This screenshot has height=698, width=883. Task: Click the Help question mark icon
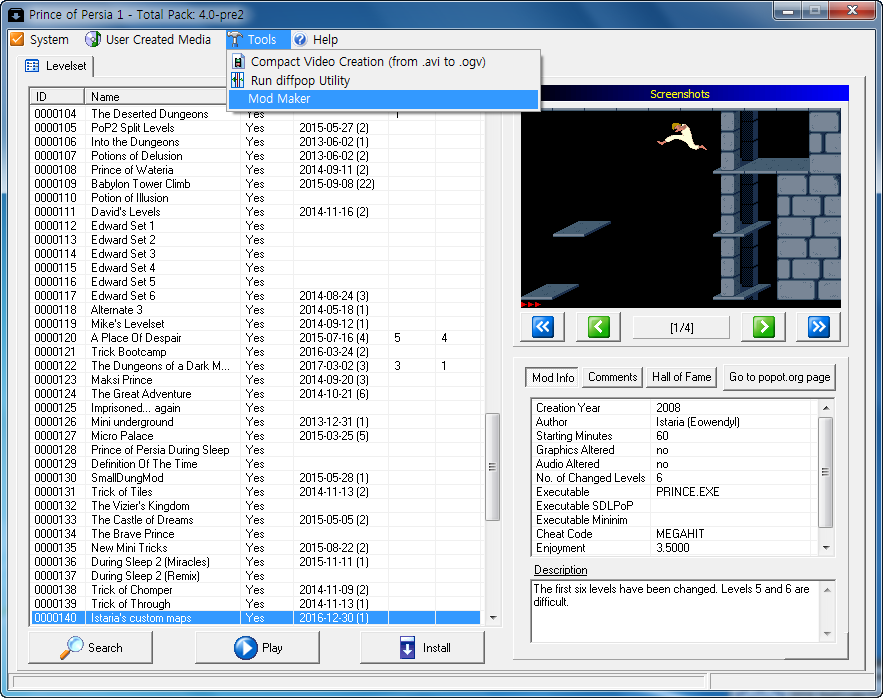coord(300,39)
